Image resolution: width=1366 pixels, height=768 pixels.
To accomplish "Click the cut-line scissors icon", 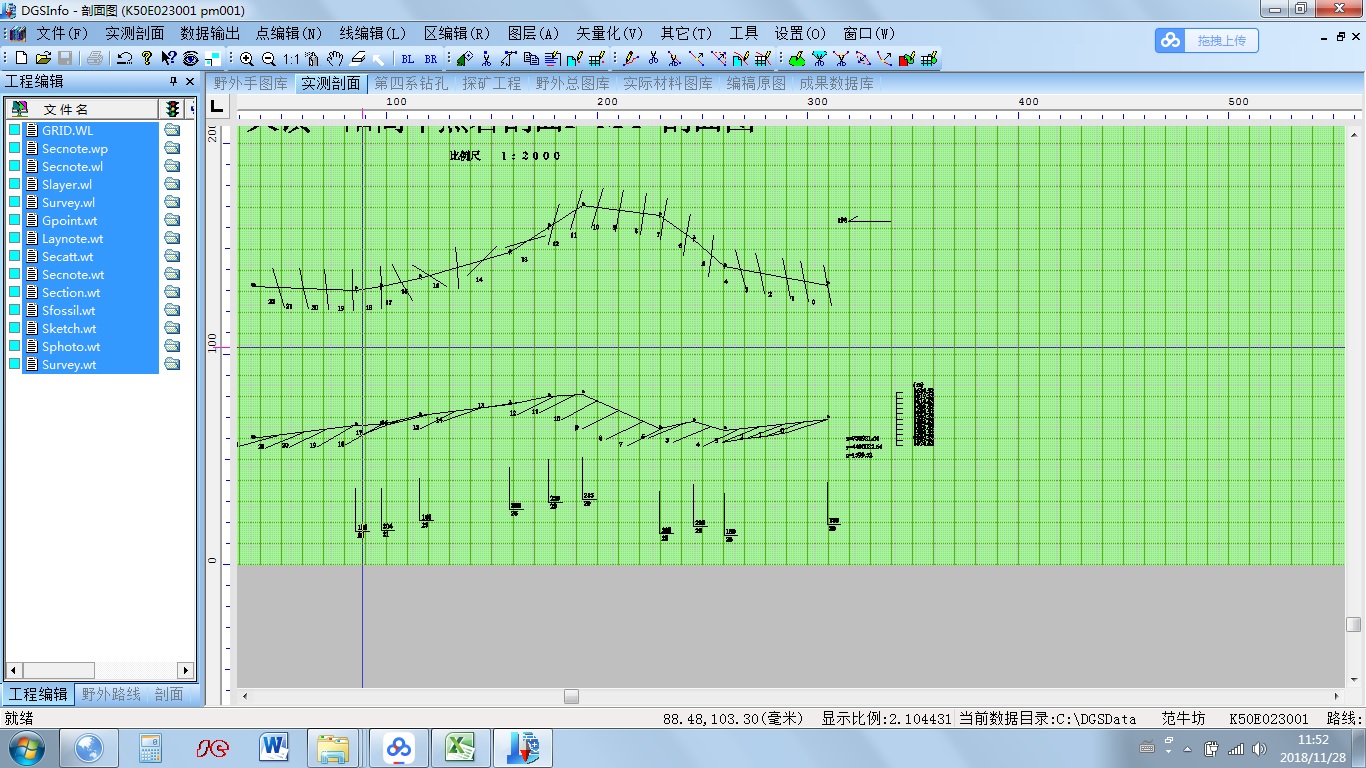I will click(x=653, y=58).
